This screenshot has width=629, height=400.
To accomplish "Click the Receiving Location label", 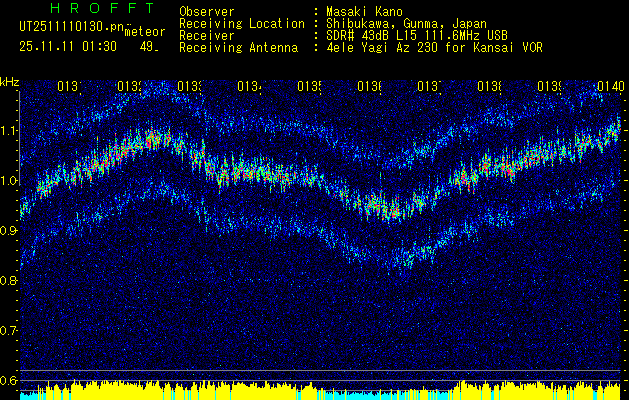I will (241, 23).
